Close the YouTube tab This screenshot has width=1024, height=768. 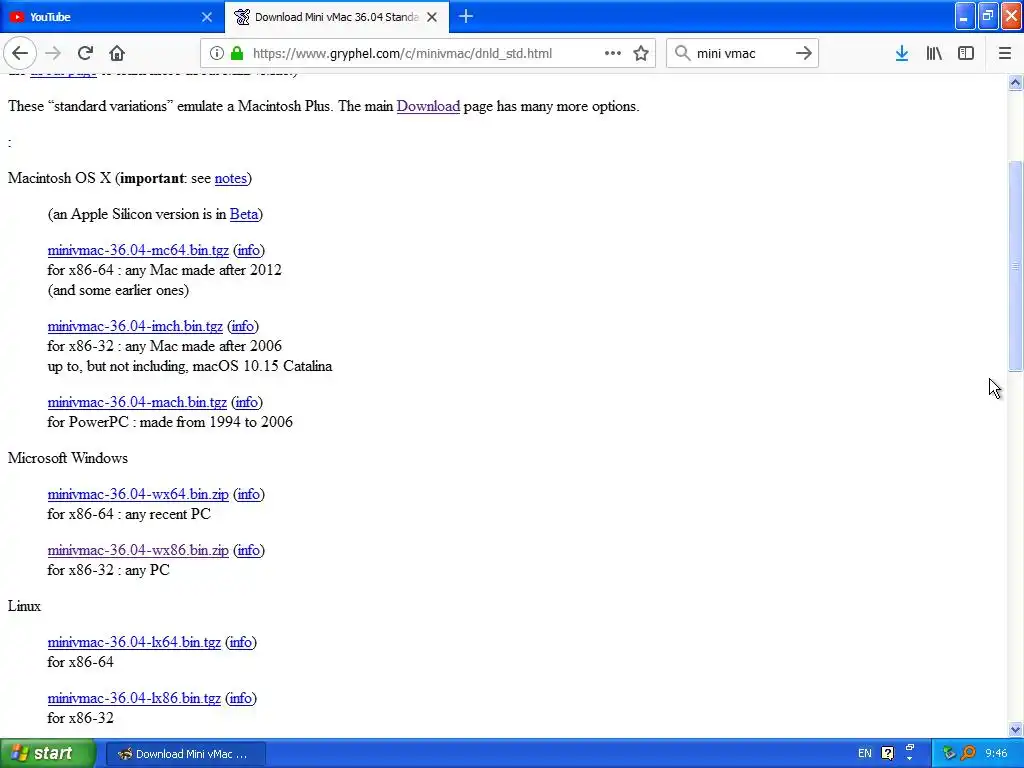(207, 17)
